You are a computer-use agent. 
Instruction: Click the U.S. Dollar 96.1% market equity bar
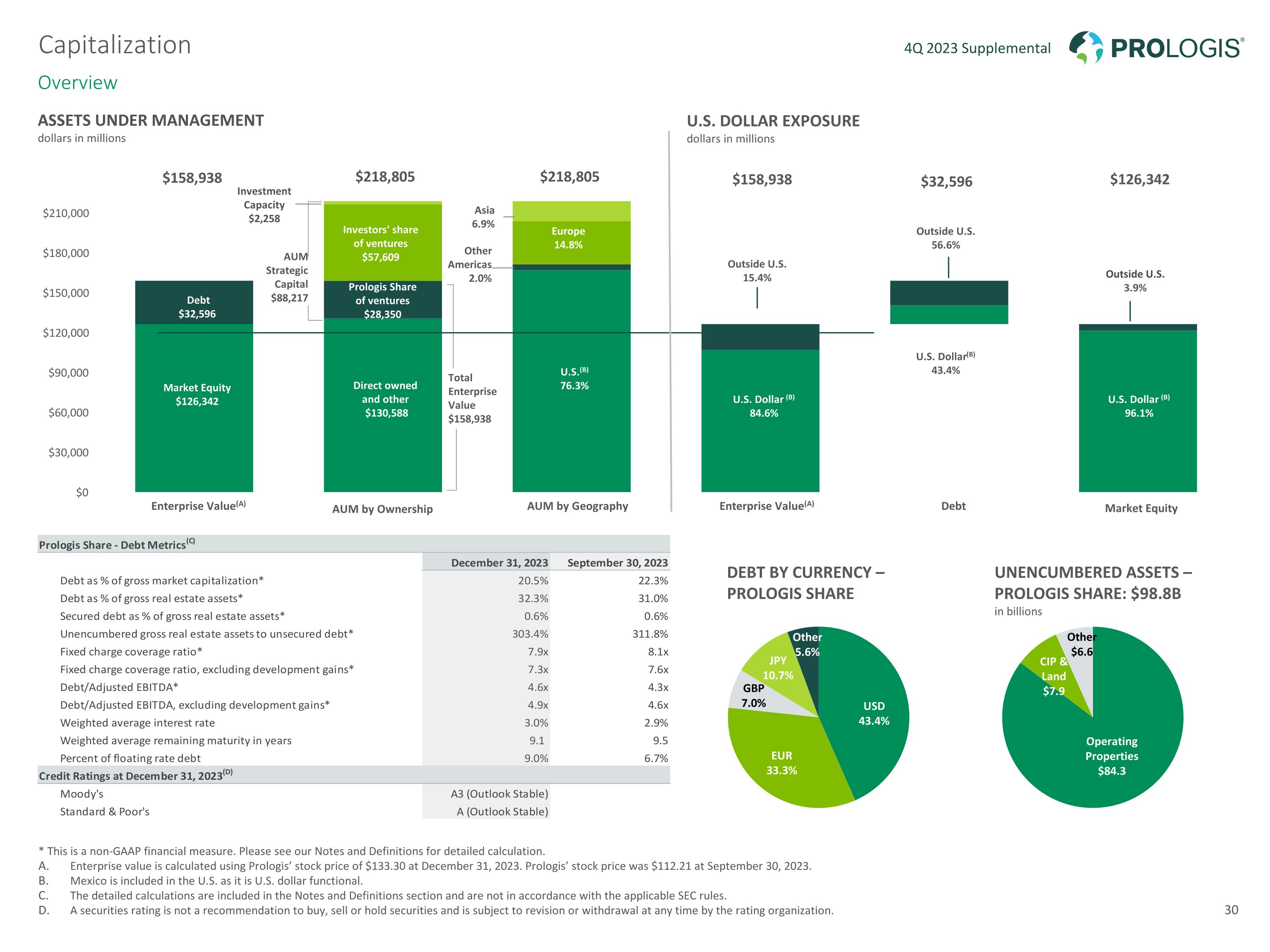point(1137,406)
